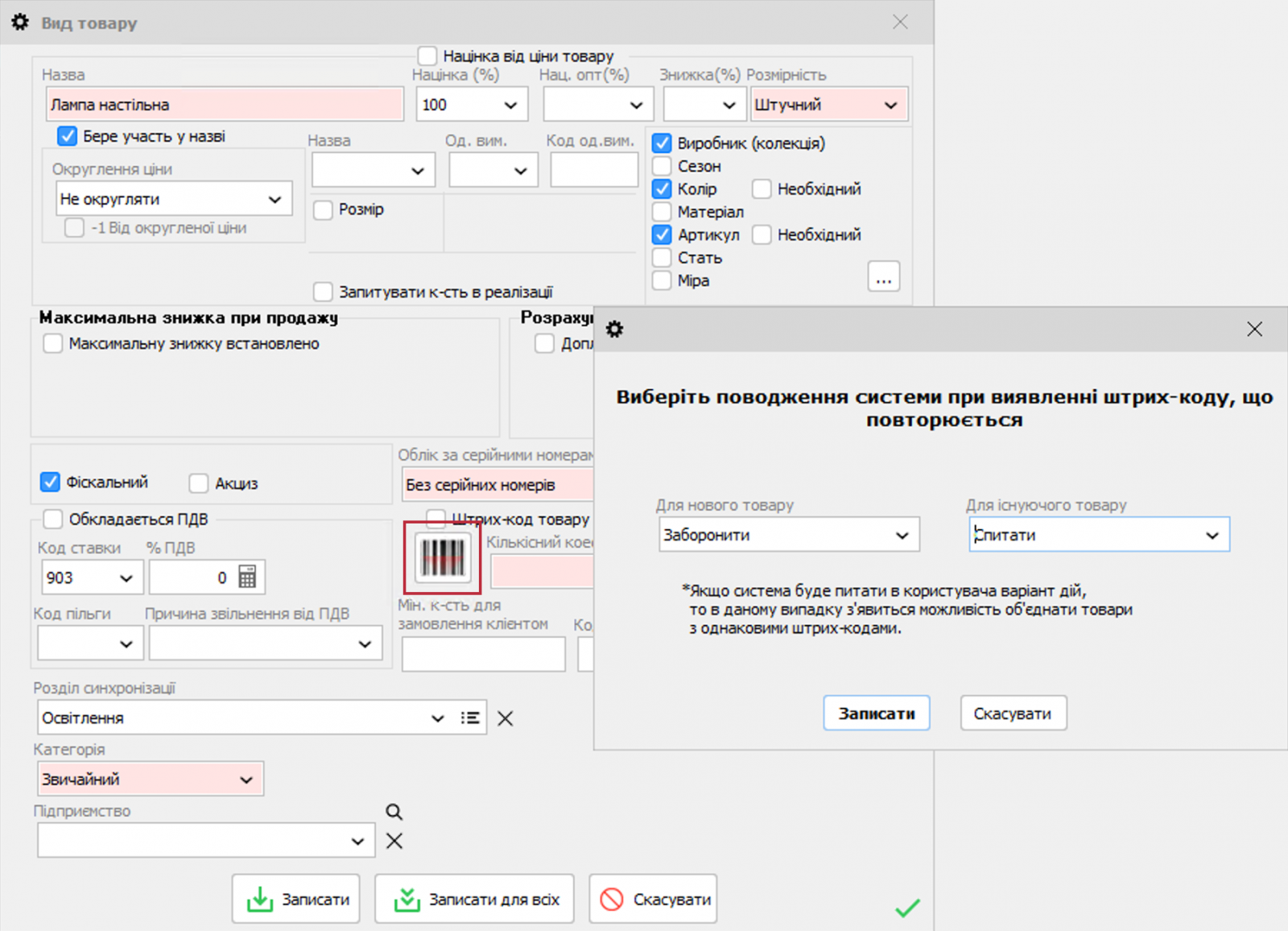Screen dimensions: 1288x931
Task: Click the green checkmark at the bottom right
Action: click(906, 908)
